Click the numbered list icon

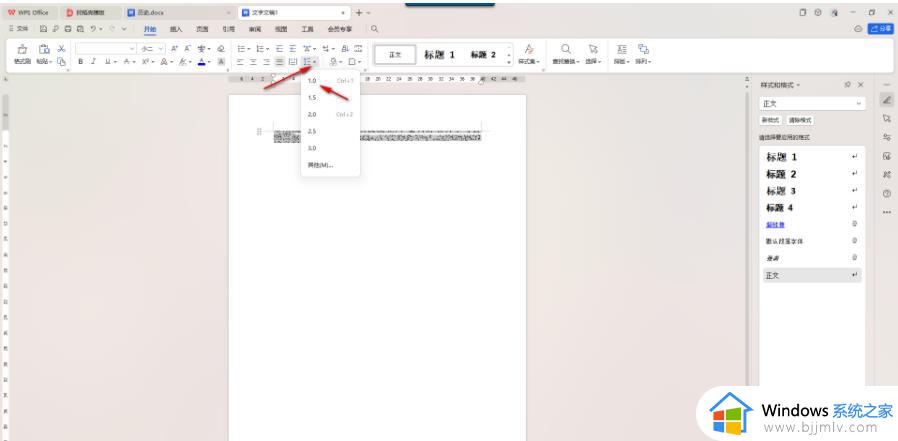(259, 49)
